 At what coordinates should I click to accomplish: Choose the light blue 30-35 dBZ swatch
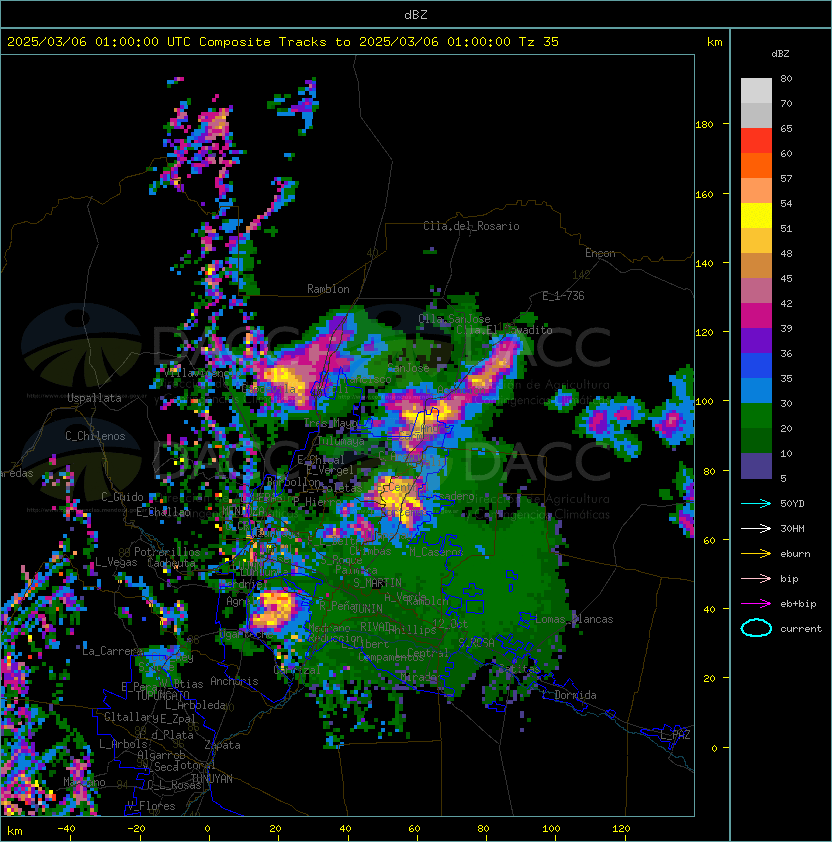coord(756,391)
